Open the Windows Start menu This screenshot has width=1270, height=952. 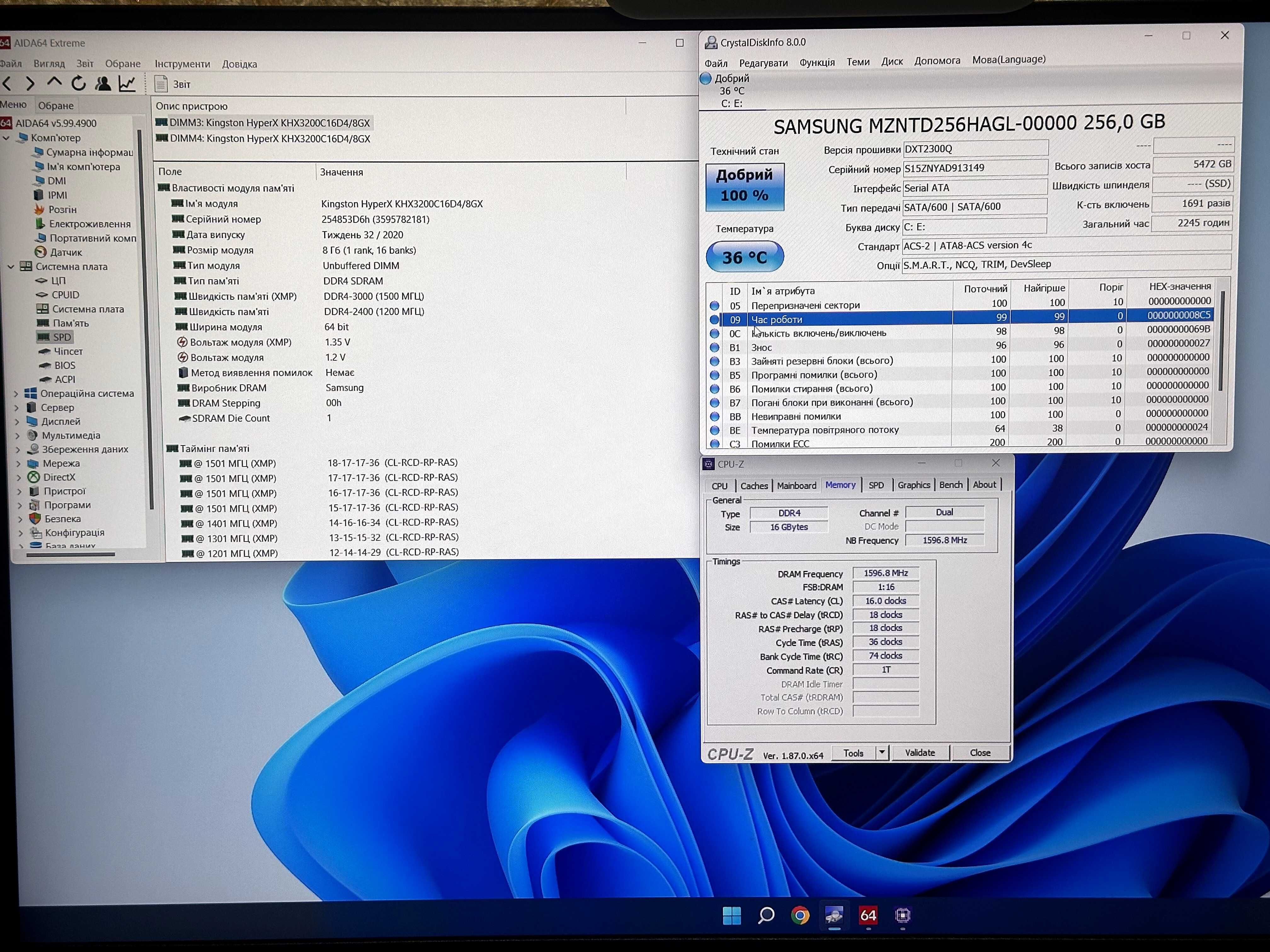(x=732, y=915)
